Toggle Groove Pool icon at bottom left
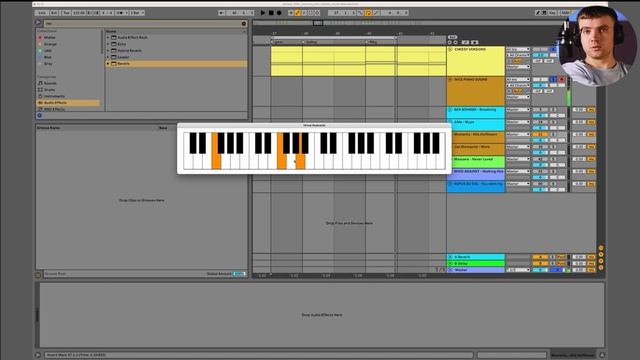Viewport: 640px width, 360px height. pos(38,275)
